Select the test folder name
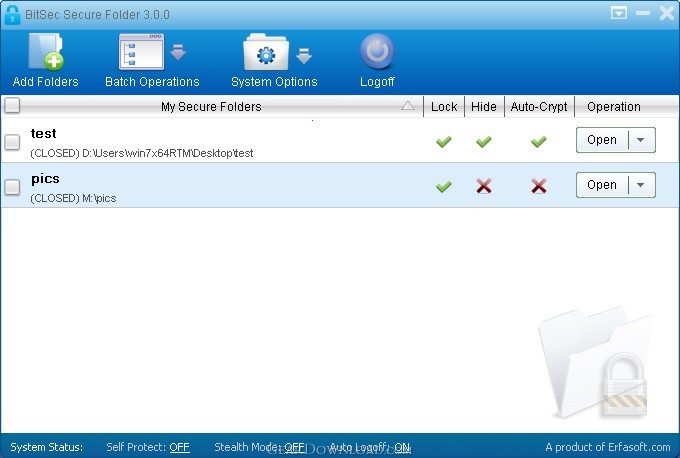The image size is (680, 458). pyautogui.click(x=43, y=133)
